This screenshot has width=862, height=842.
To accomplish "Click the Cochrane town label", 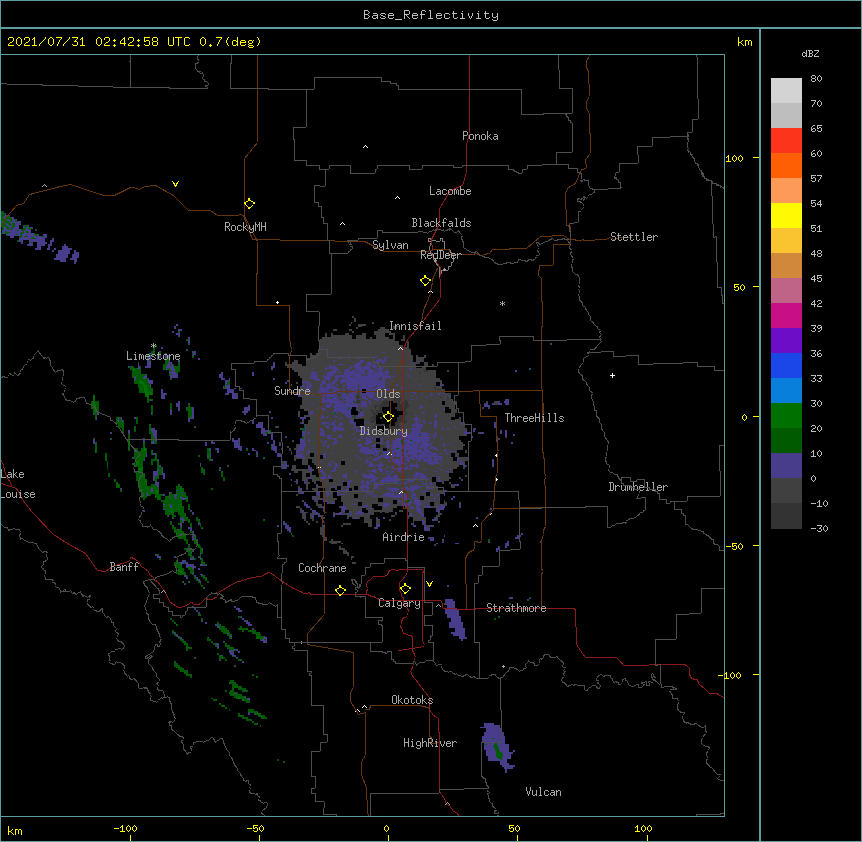I will pos(322,568).
